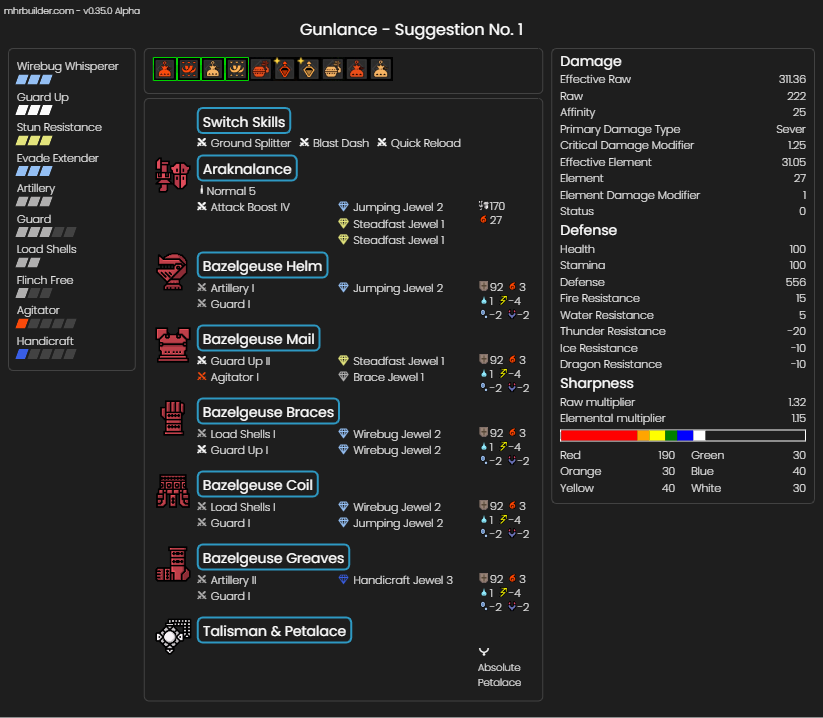Click the Talisman & Petalace icon
Viewport: 823px width, 718px height.
[173, 637]
